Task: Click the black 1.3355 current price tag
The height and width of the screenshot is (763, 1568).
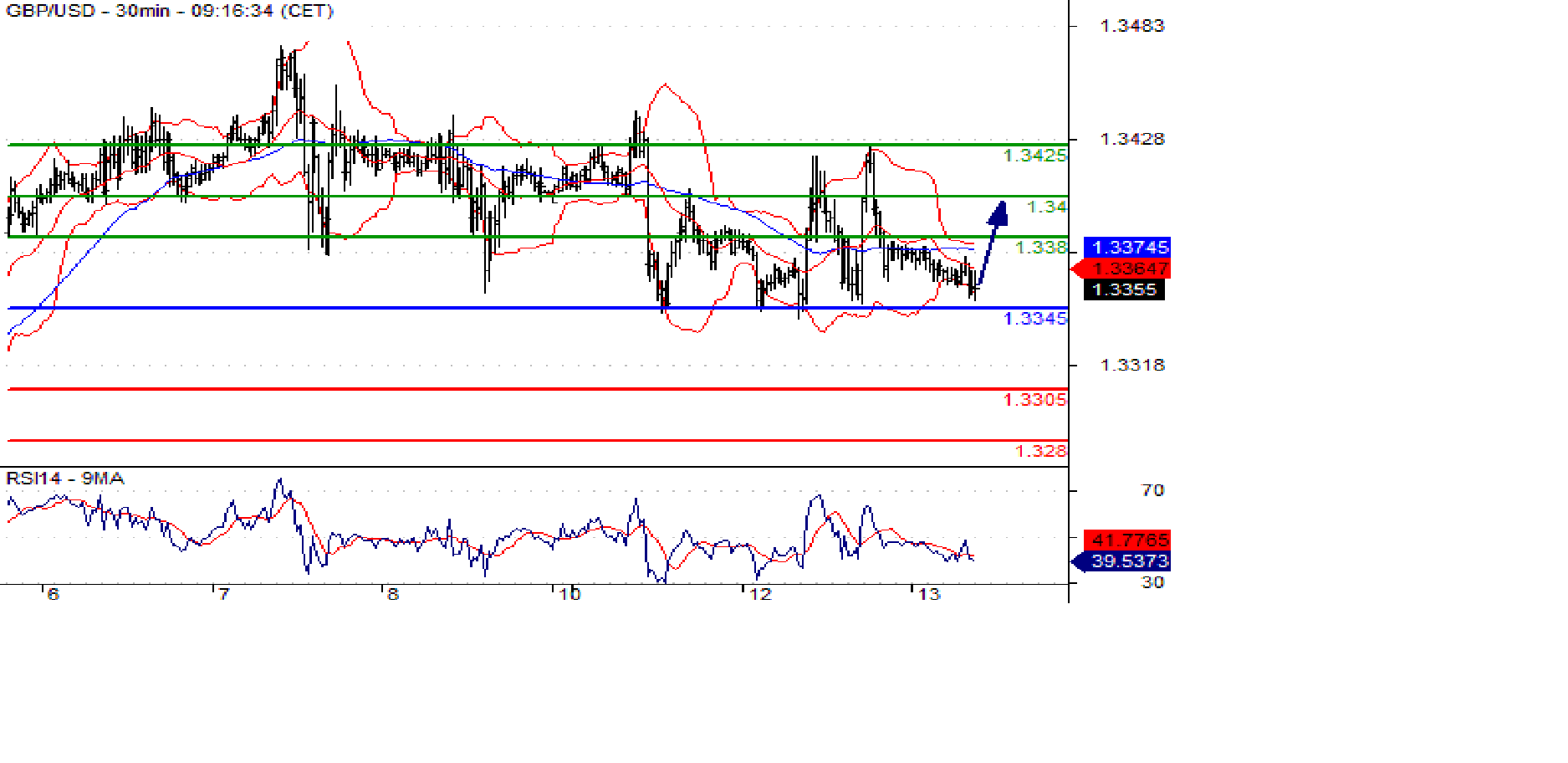Action: click(1124, 289)
